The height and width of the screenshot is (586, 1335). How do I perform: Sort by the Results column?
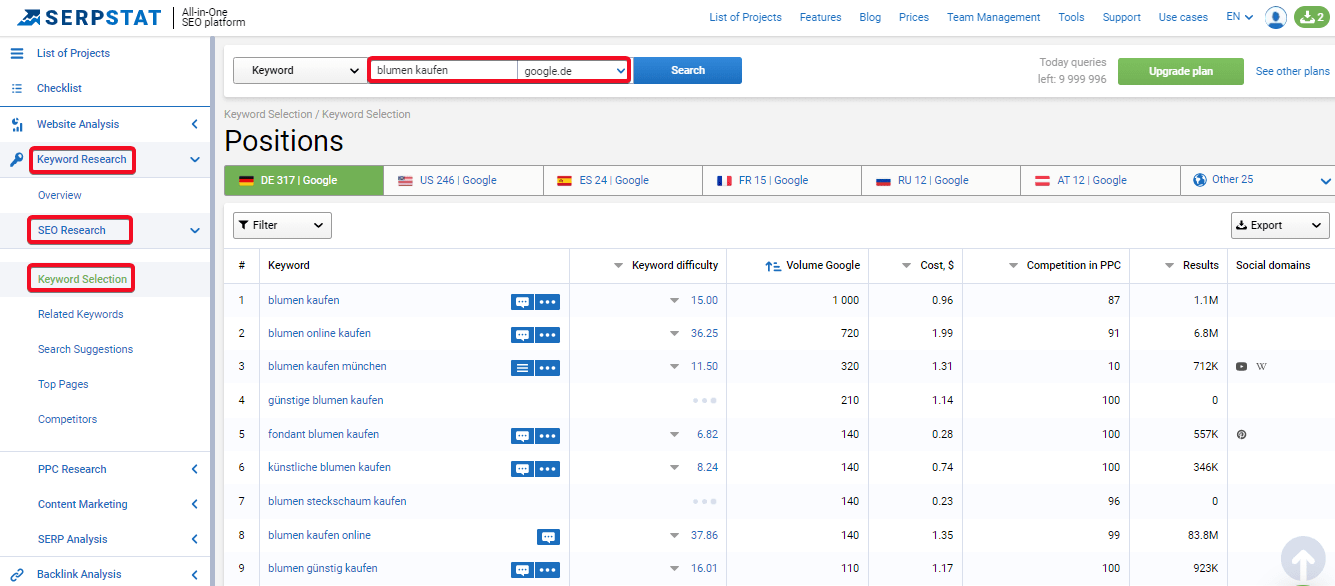tap(1192, 265)
